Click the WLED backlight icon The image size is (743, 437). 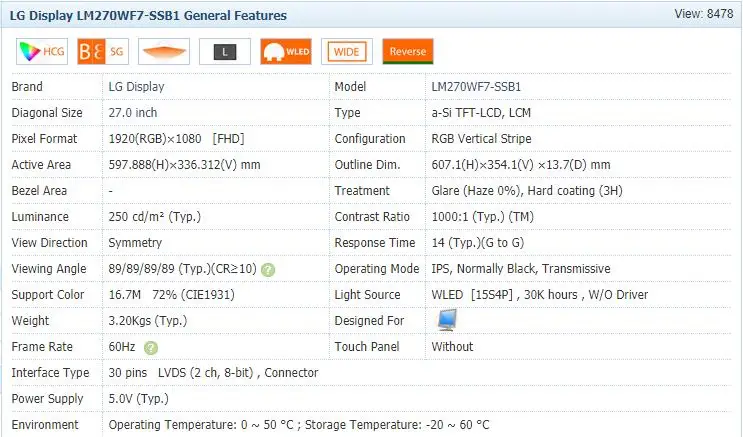[x=286, y=51]
